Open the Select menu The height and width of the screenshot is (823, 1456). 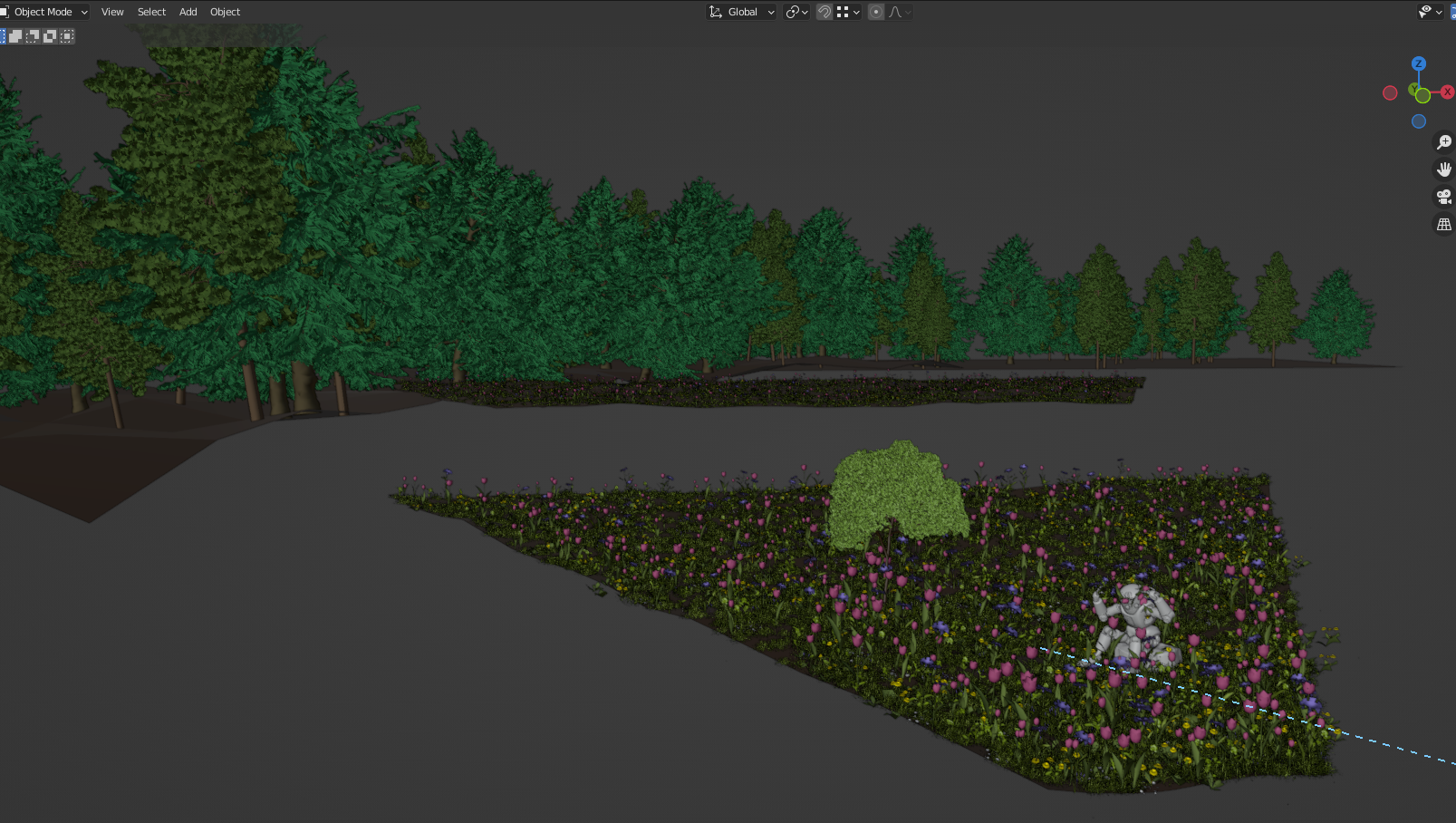(151, 12)
